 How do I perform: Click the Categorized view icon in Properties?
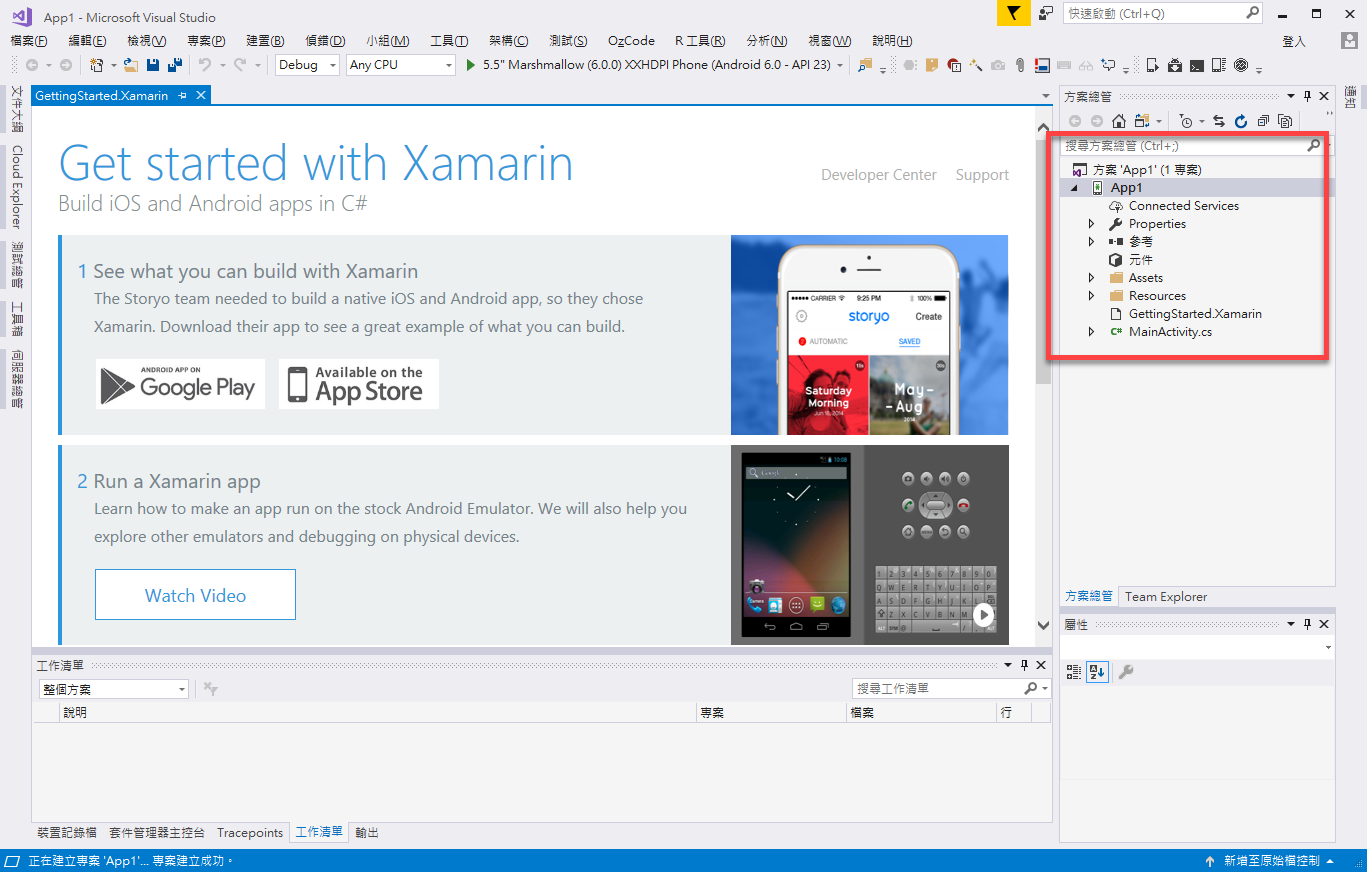(x=1074, y=672)
